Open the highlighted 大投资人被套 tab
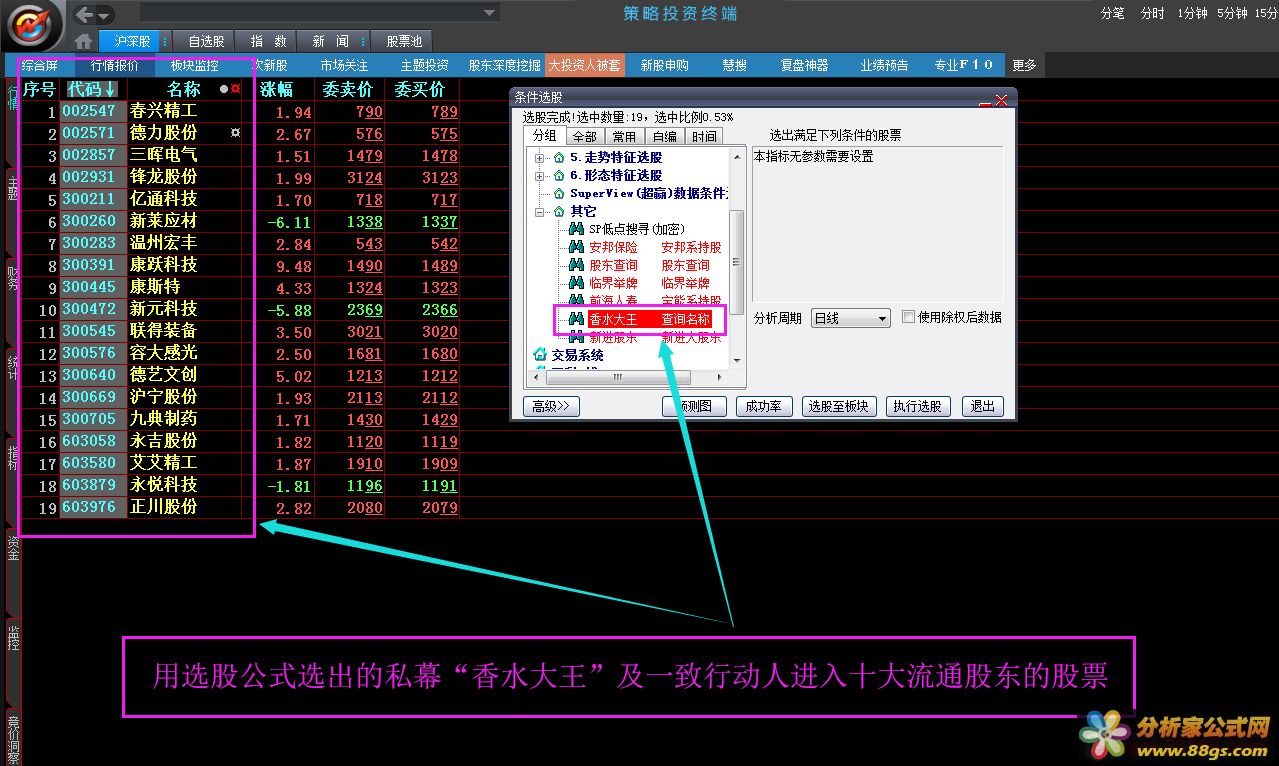Viewport: 1279px width, 766px height. [584, 65]
